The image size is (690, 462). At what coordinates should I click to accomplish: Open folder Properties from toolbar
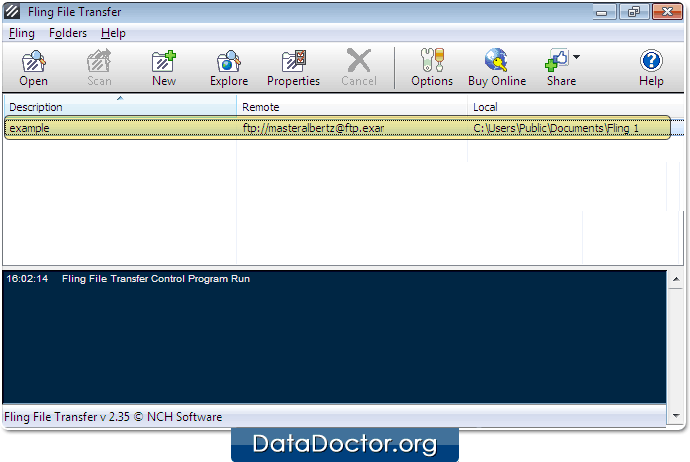click(294, 62)
